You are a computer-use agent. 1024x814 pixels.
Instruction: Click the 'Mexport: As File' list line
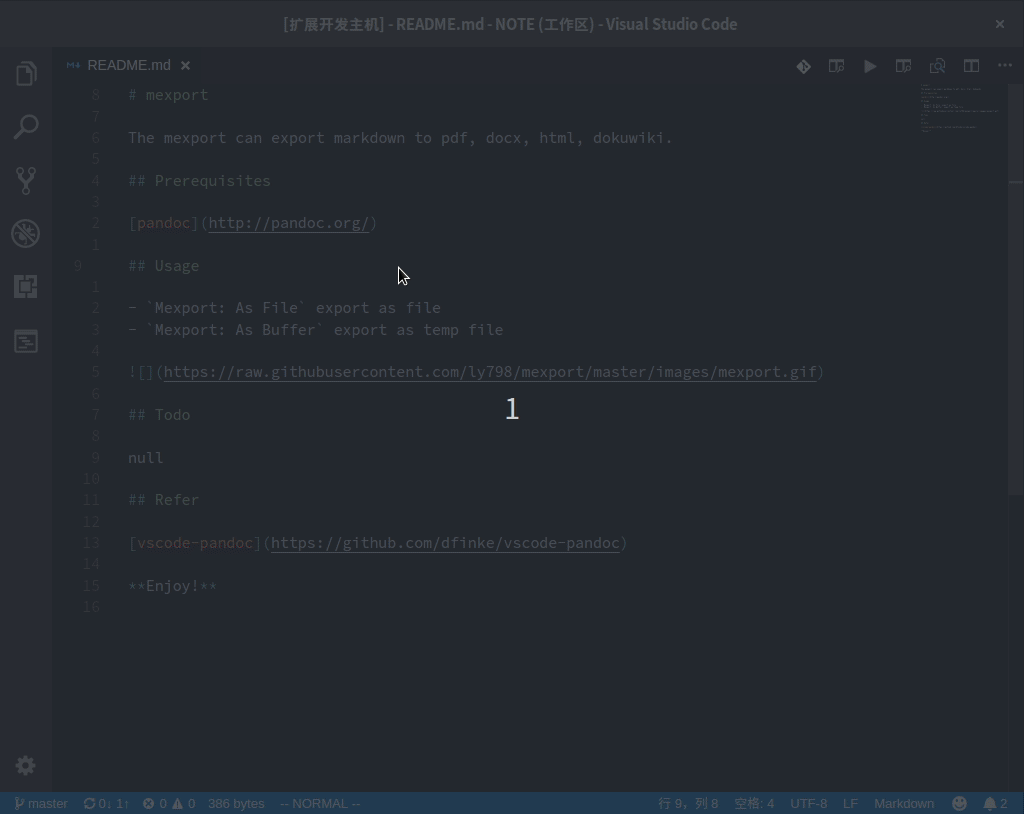point(284,308)
